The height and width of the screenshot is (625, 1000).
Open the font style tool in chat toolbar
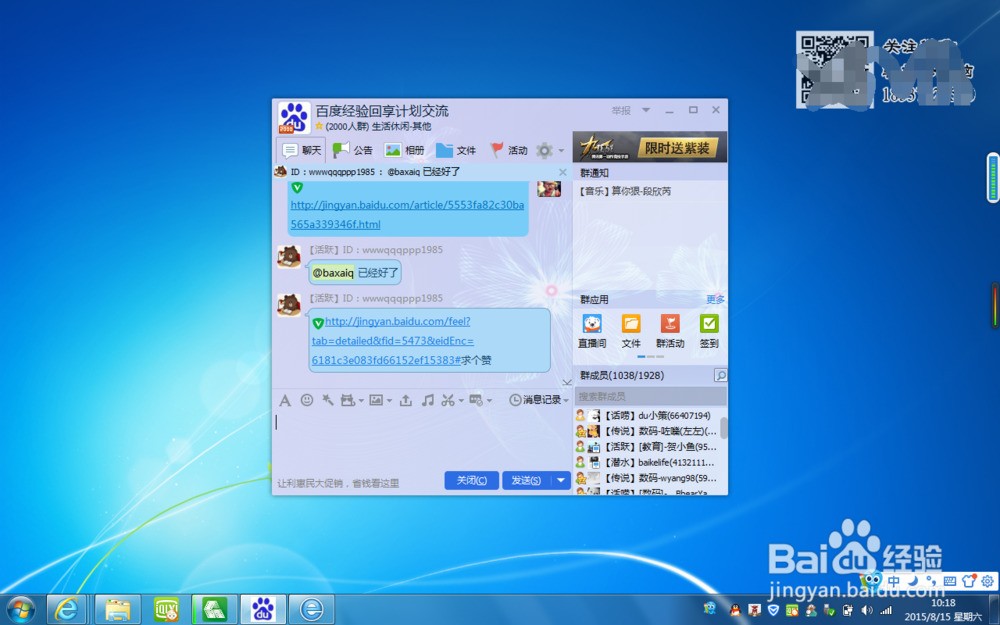tap(285, 400)
